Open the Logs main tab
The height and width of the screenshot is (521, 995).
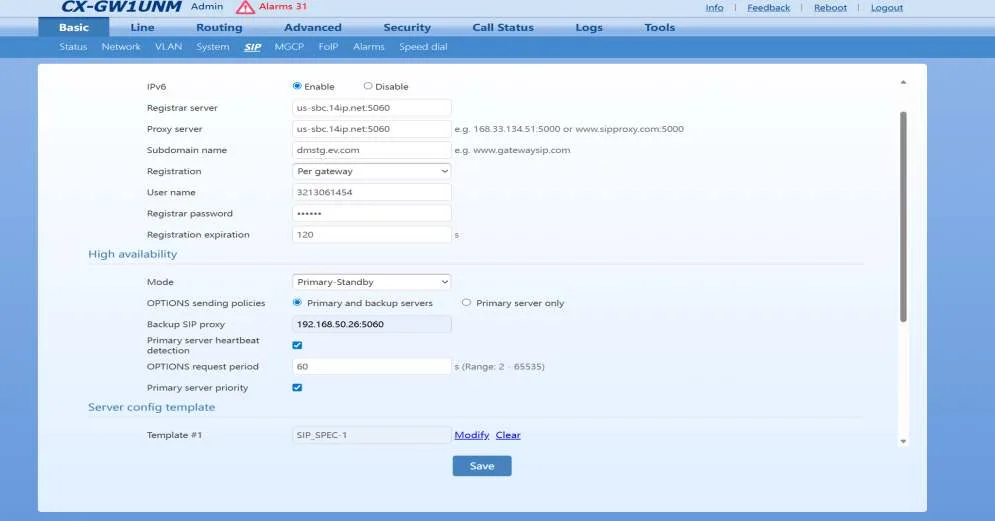click(x=589, y=27)
